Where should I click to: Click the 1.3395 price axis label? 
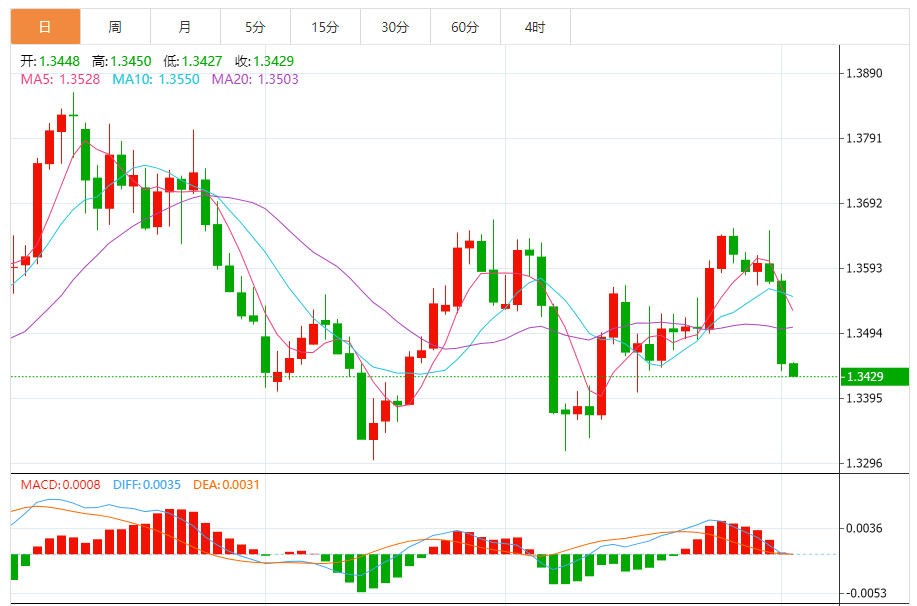click(x=864, y=398)
